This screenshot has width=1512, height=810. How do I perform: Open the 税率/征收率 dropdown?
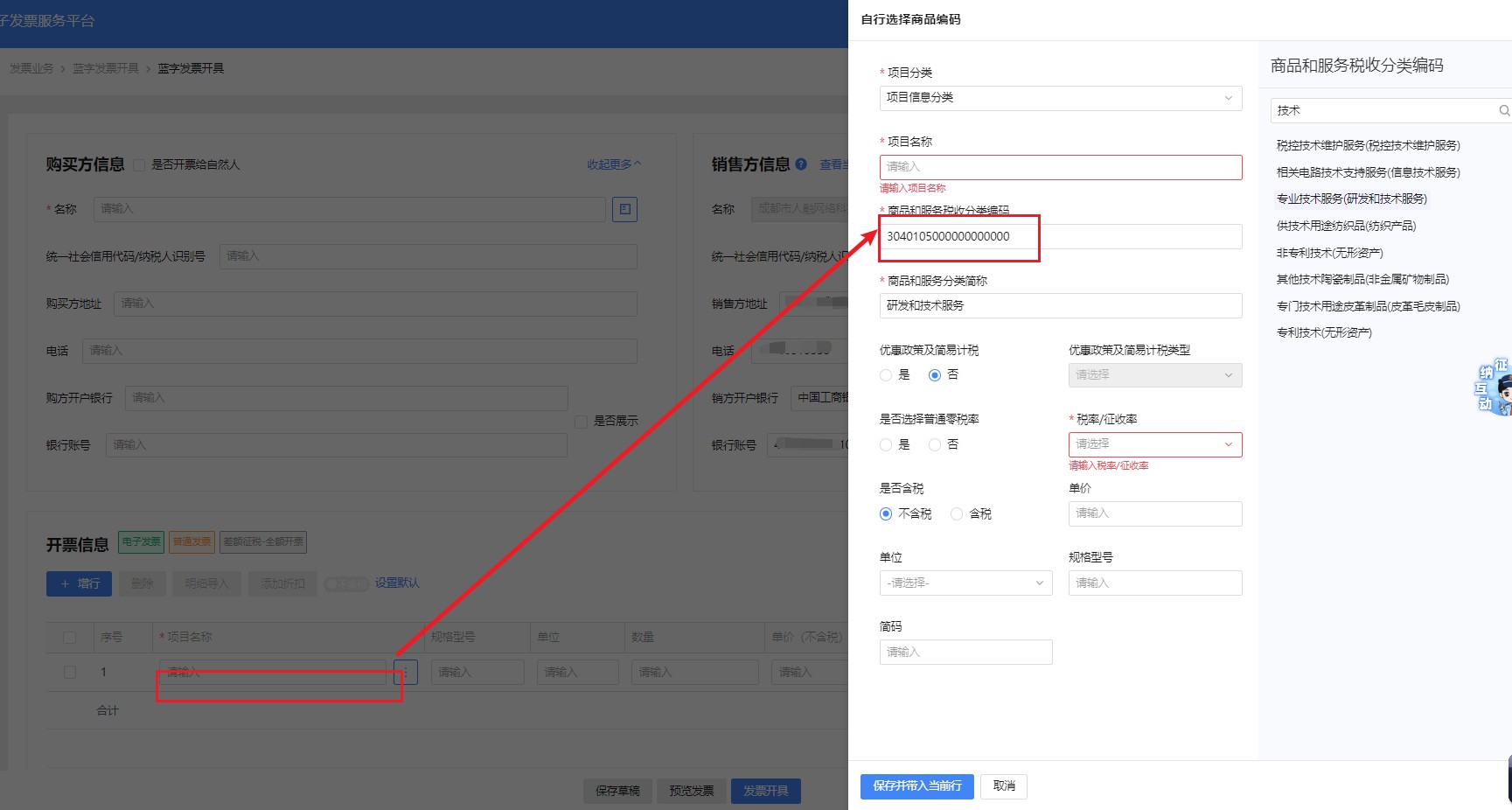[1155, 444]
